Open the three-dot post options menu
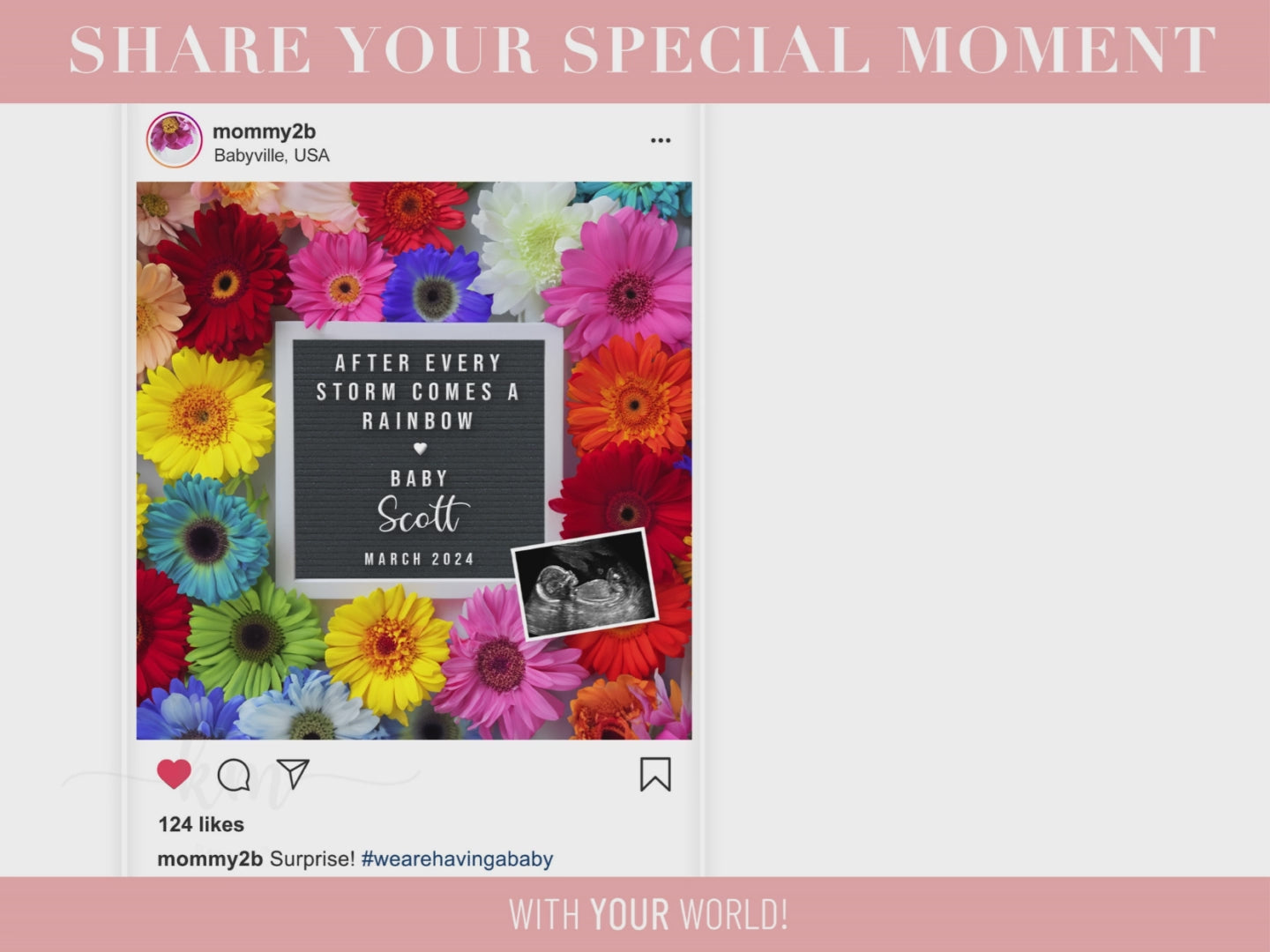The height and width of the screenshot is (952, 1270). pyautogui.click(x=661, y=141)
